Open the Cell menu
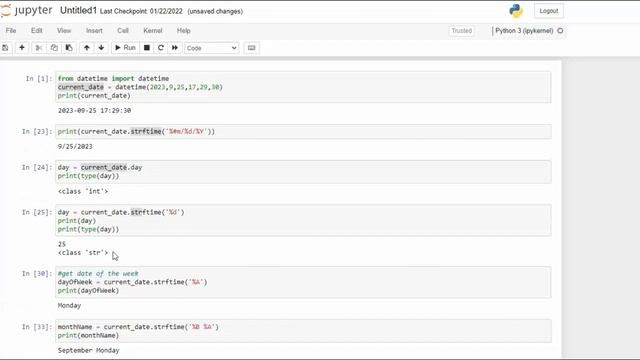The height and width of the screenshot is (360, 640). pyautogui.click(x=123, y=31)
